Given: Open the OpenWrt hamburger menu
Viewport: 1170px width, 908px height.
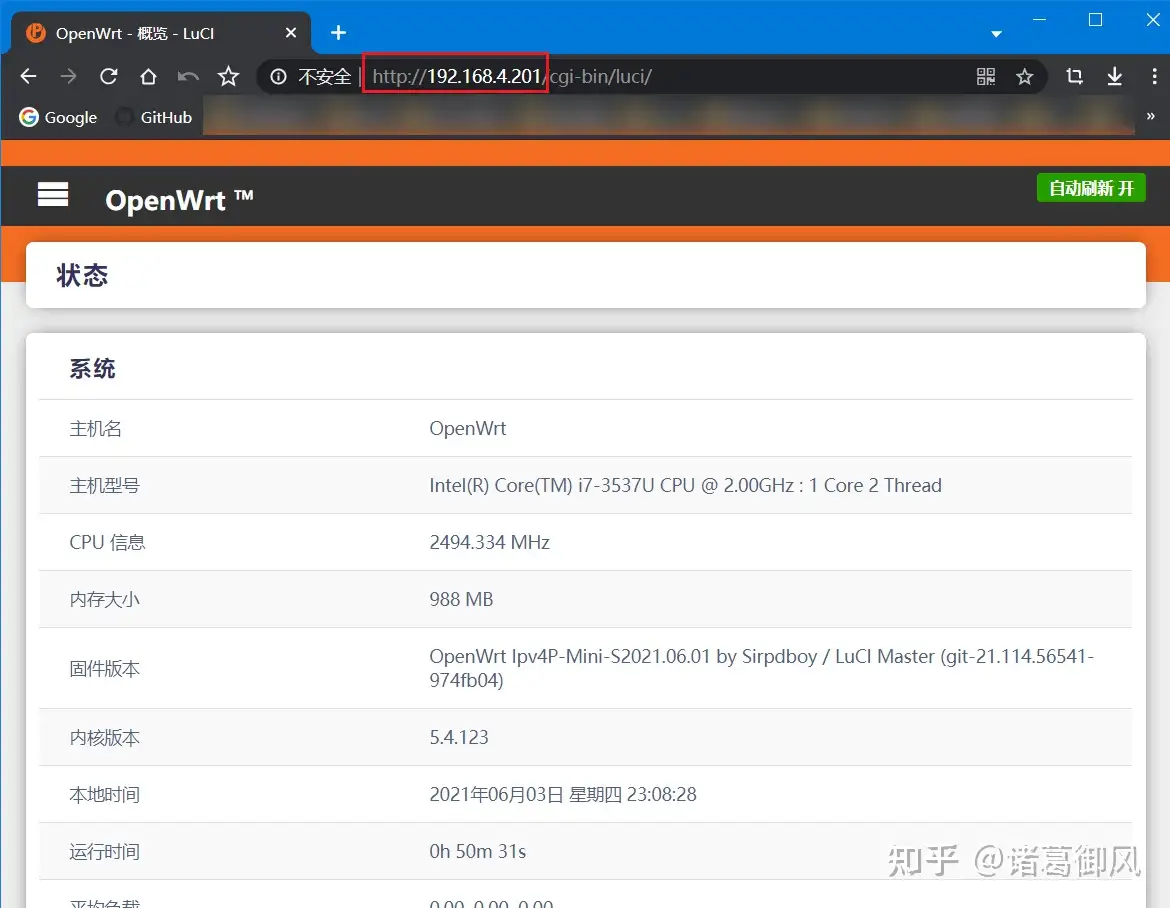Looking at the screenshot, I should click(x=53, y=195).
